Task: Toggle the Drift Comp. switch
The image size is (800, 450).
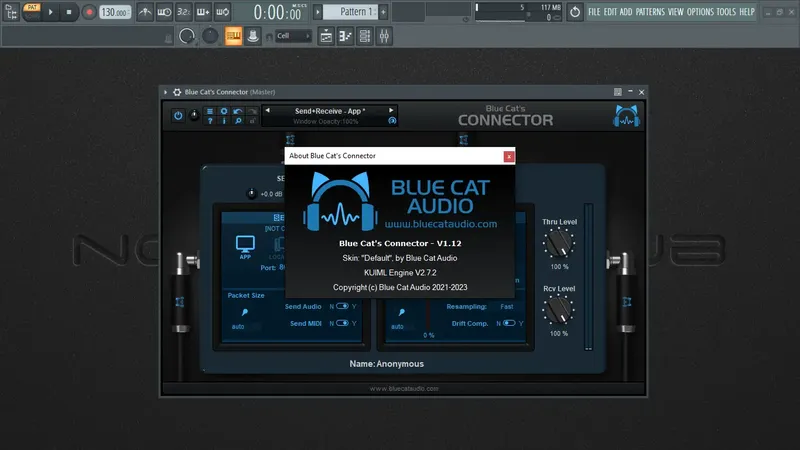Action: [x=509, y=323]
